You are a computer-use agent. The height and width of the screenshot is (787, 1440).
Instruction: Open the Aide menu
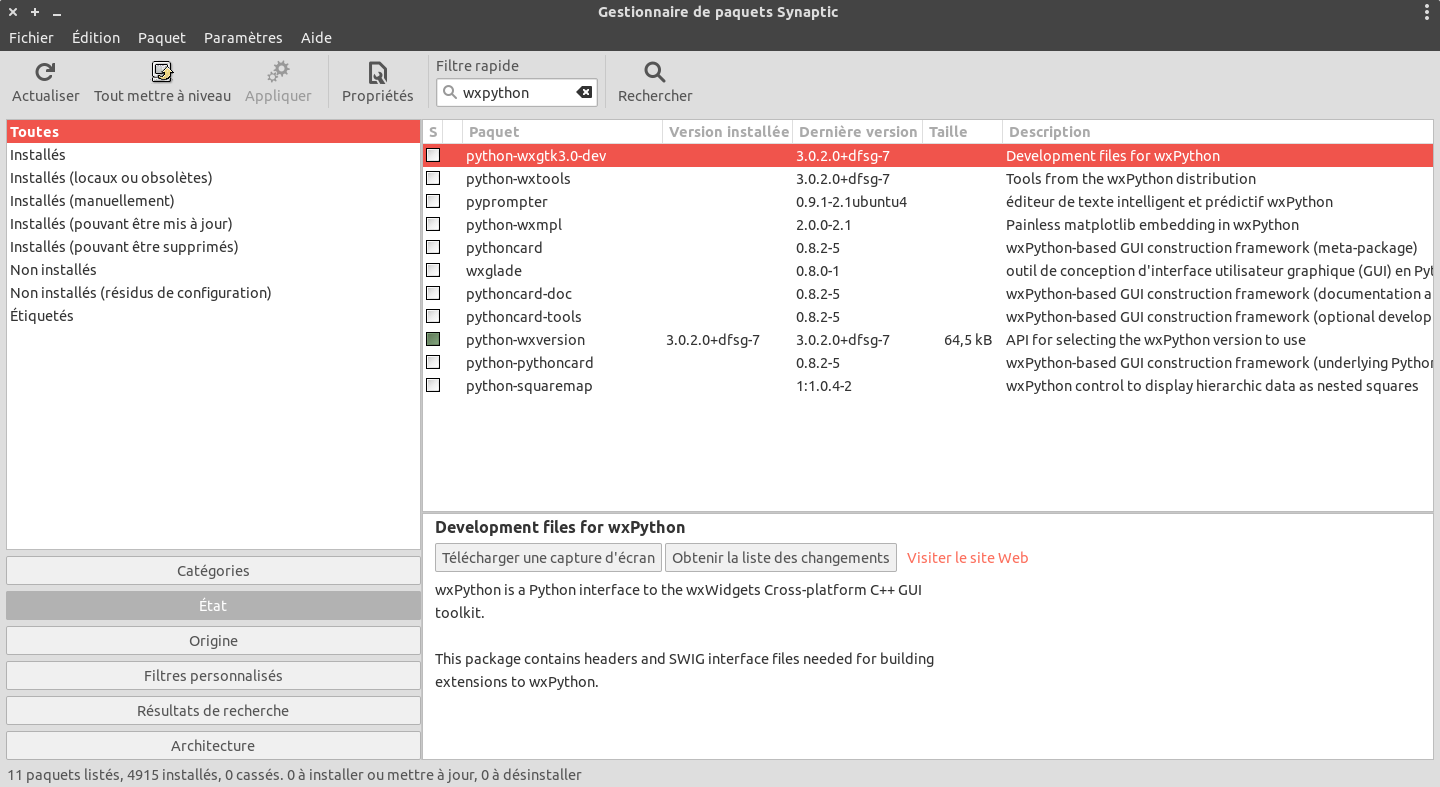316,38
